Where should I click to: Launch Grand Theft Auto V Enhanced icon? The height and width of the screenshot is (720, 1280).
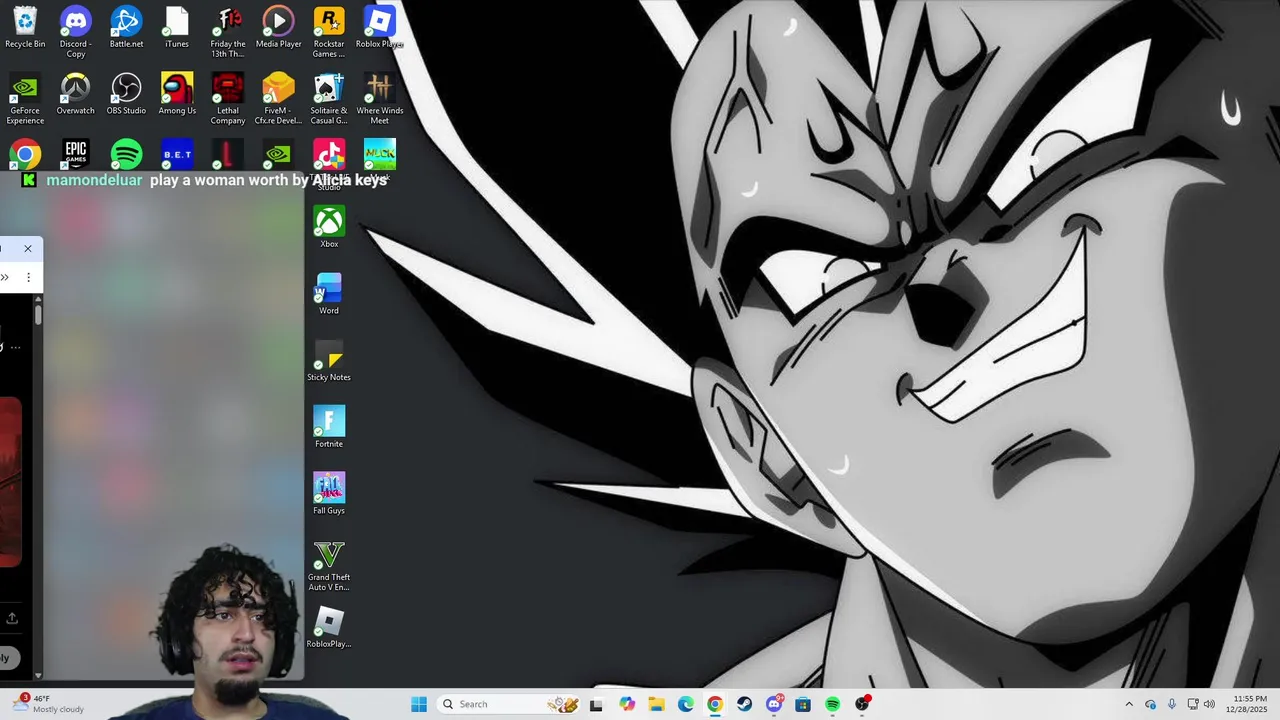329,566
